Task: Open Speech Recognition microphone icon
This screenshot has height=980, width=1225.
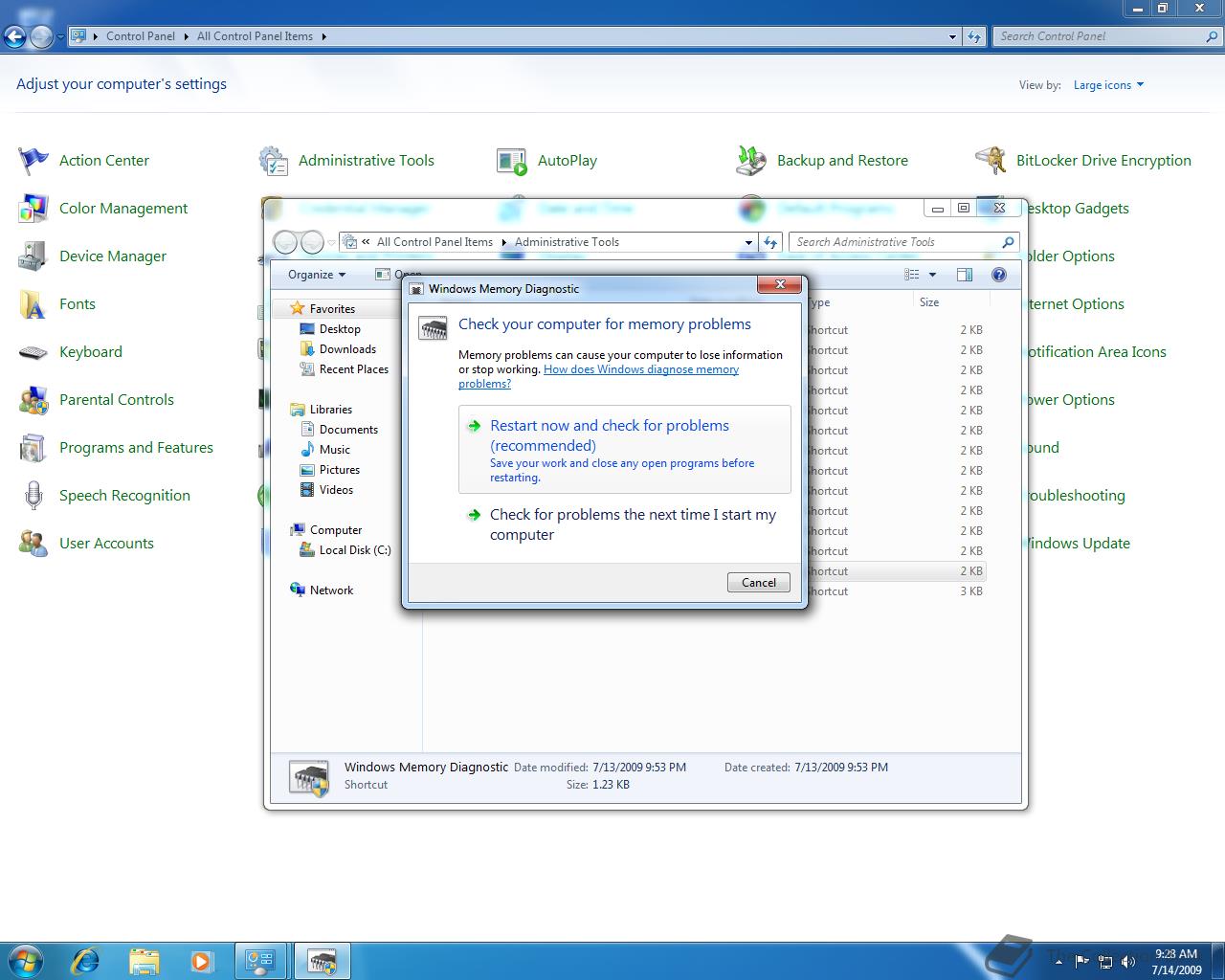Action: (33, 496)
